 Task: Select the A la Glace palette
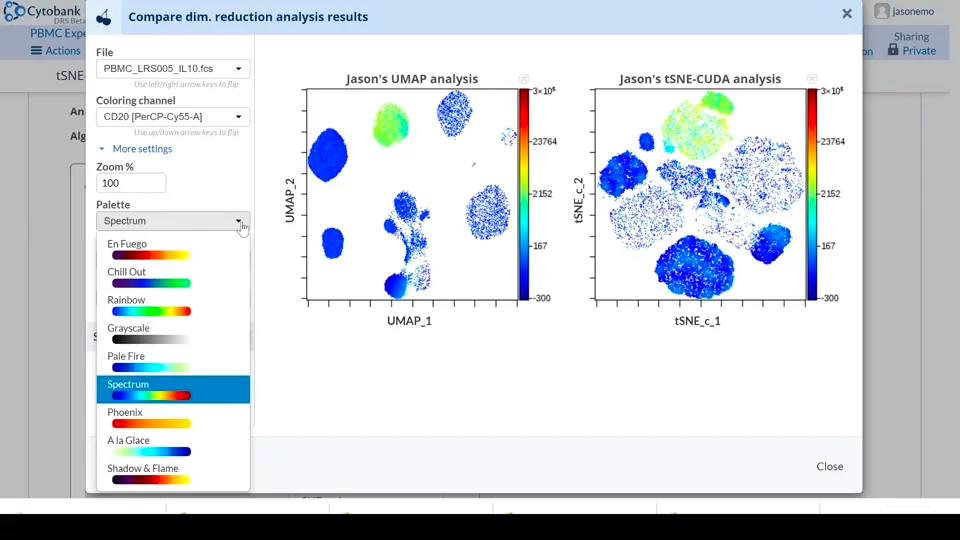(x=173, y=446)
